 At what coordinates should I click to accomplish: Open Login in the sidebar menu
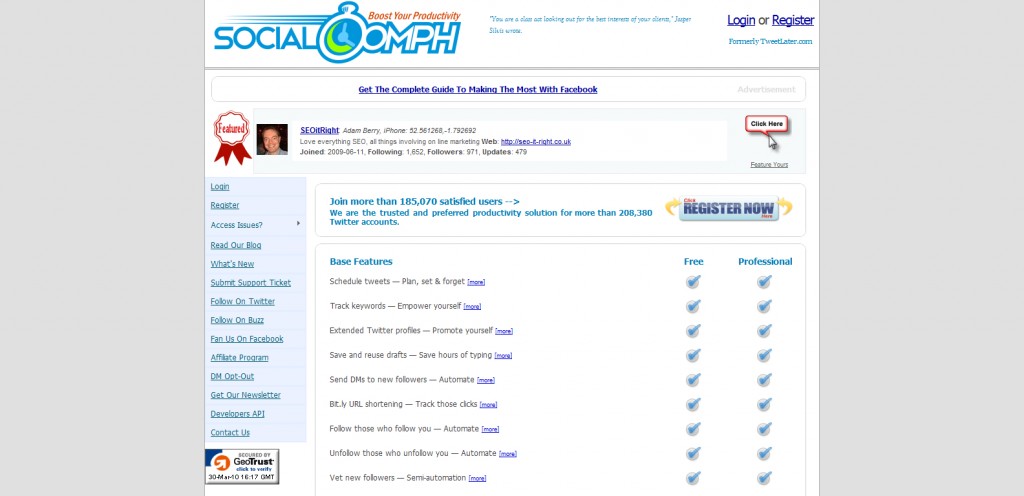pyautogui.click(x=219, y=187)
